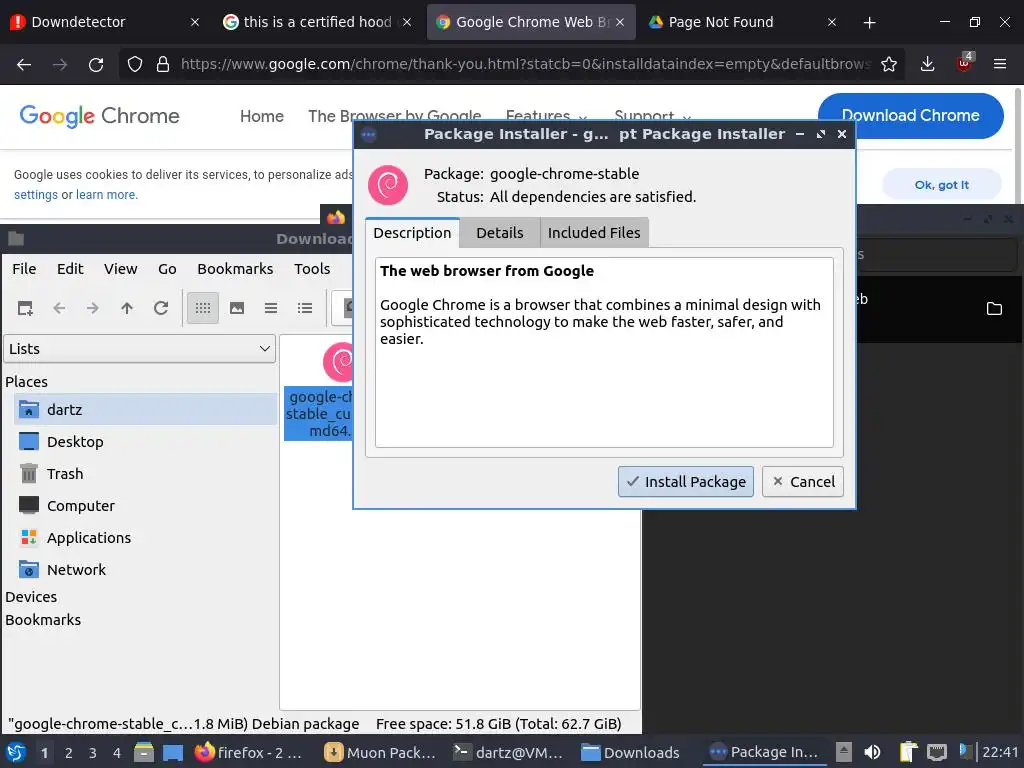The height and width of the screenshot is (768, 1024).
Task: Open the File menu in file manager
Action: pos(24,269)
